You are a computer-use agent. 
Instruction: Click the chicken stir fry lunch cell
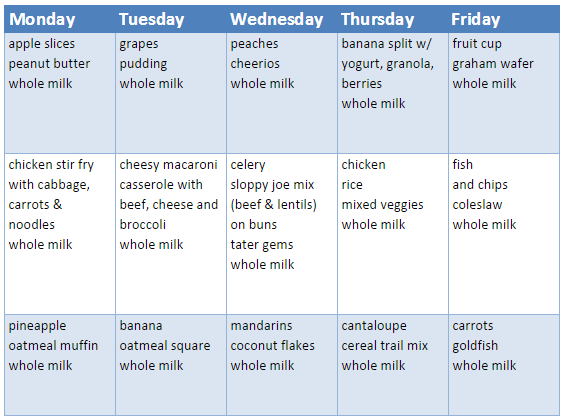pos(60,234)
